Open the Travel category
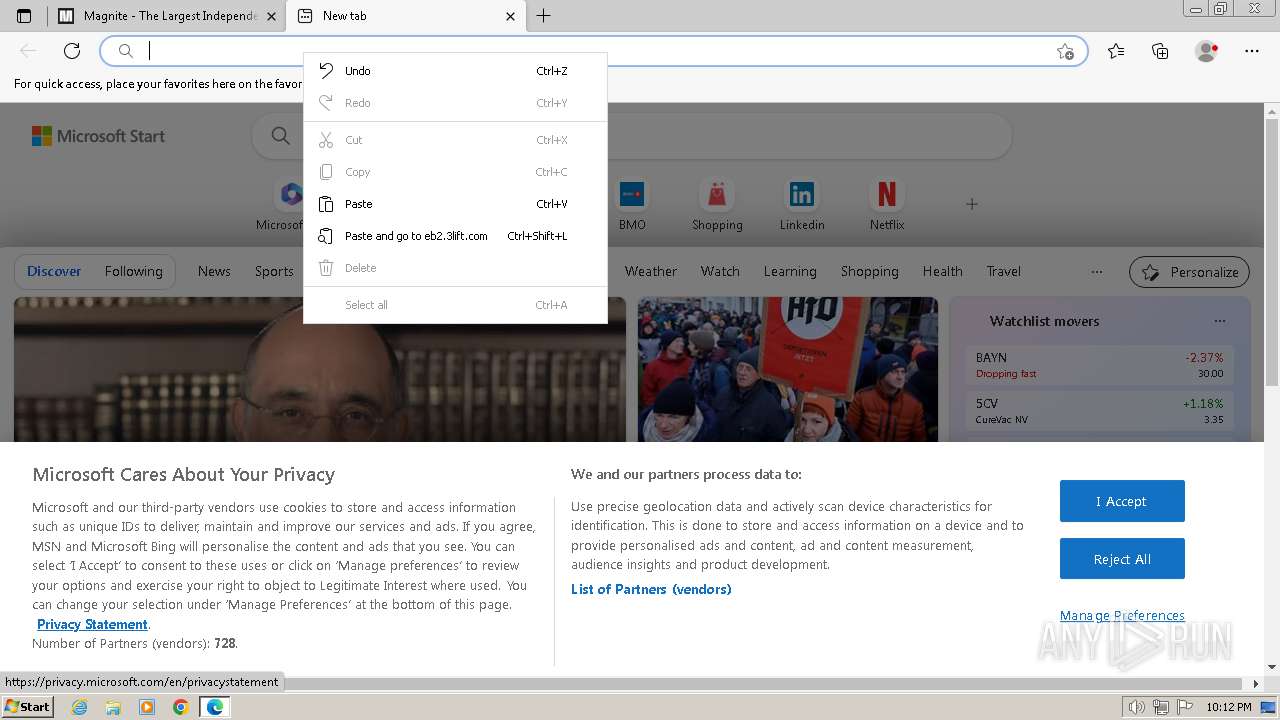Image resolution: width=1280 pixels, height=720 pixels. pyautogui.click(x=1003, y=271)
